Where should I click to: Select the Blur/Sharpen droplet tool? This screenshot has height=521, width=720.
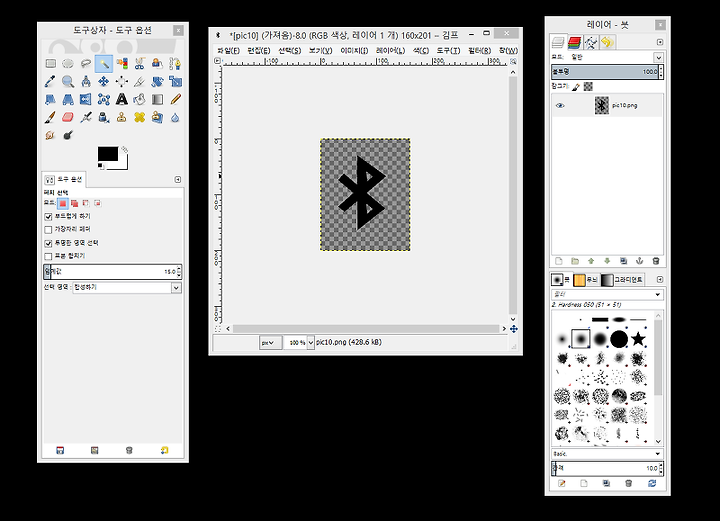175,118
